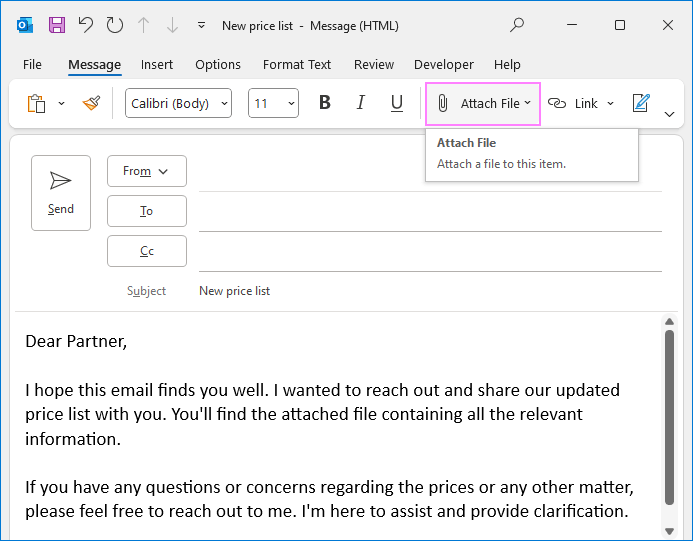
Task: Toggle Bold formatting
Action: point(324,103)
